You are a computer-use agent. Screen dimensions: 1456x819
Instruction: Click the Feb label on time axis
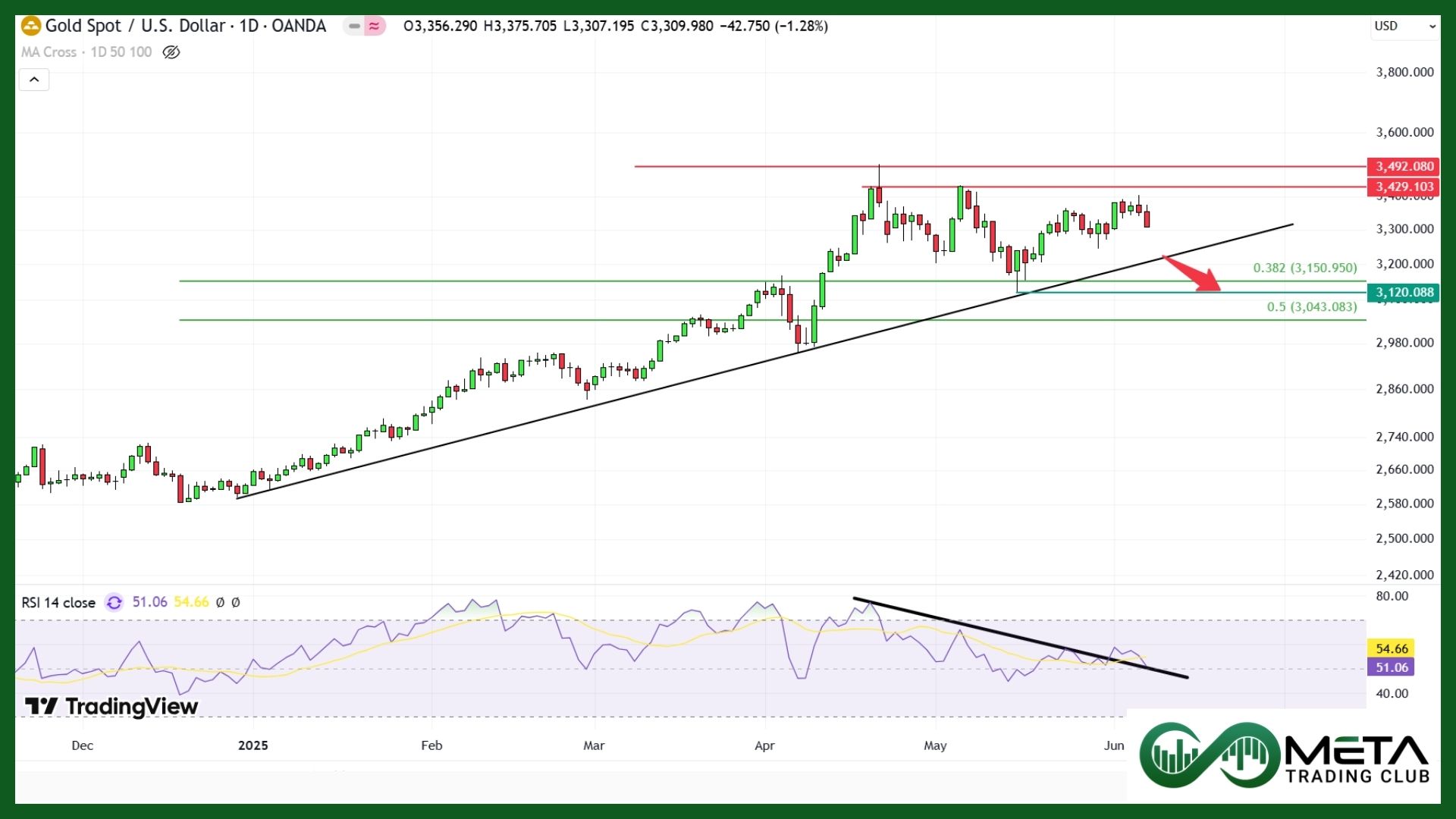[431, 745]
